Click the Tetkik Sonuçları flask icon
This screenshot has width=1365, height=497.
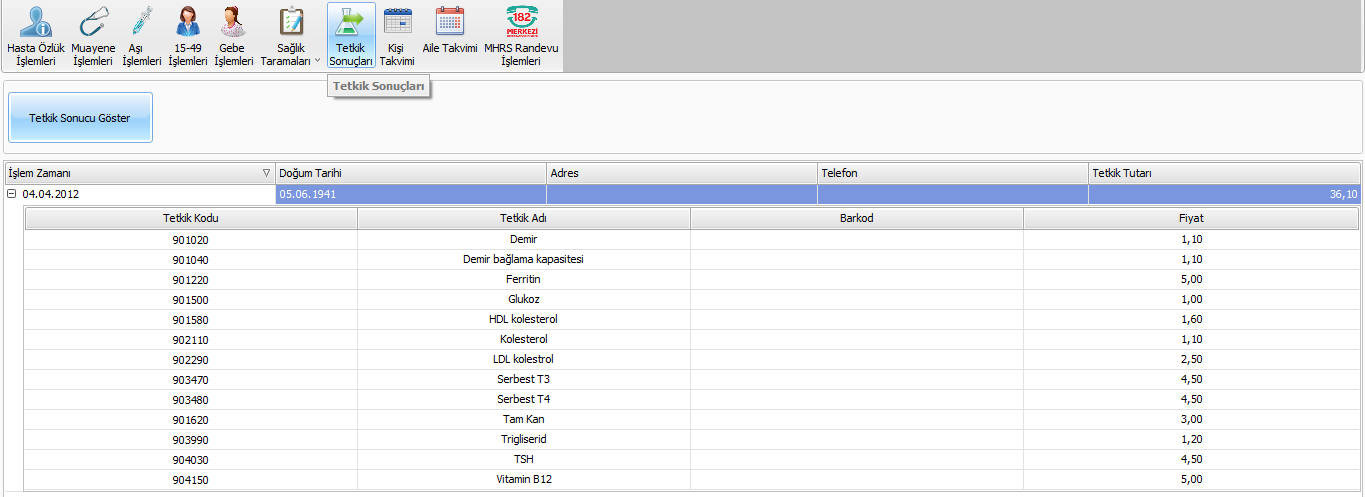tap(351, 22)
